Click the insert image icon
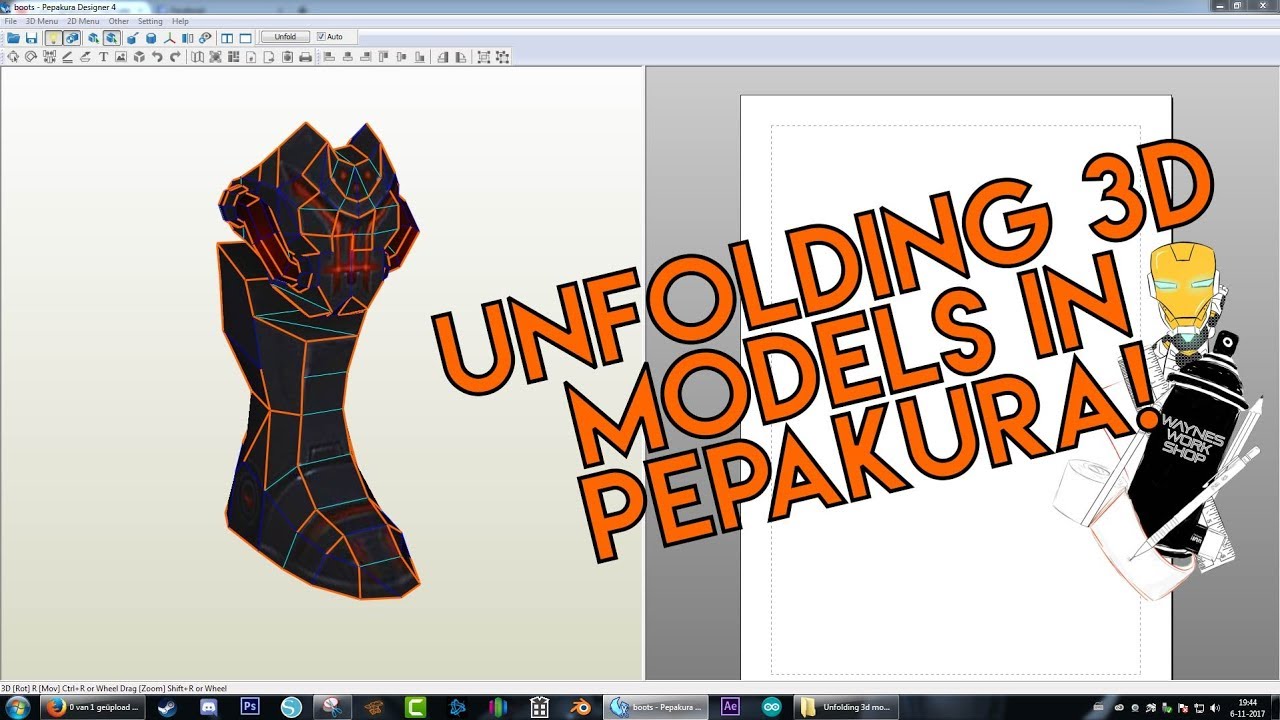 (x=121, y=57)
